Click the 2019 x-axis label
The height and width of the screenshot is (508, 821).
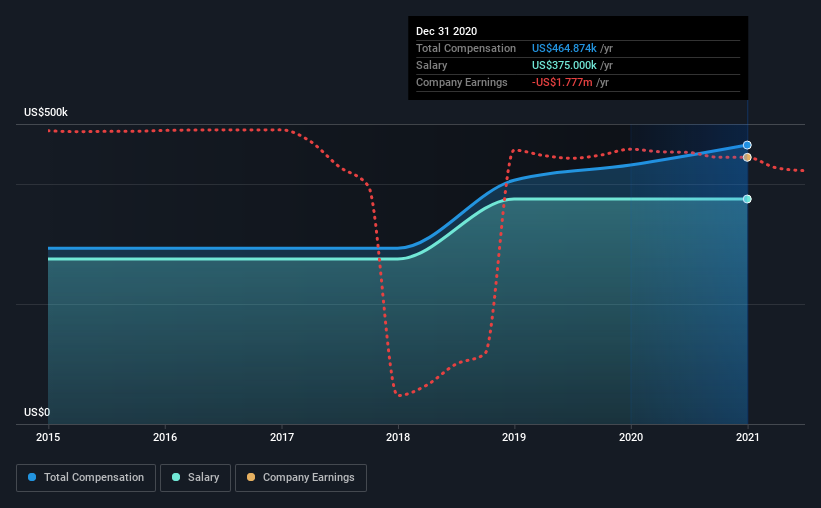pos(514,437)
